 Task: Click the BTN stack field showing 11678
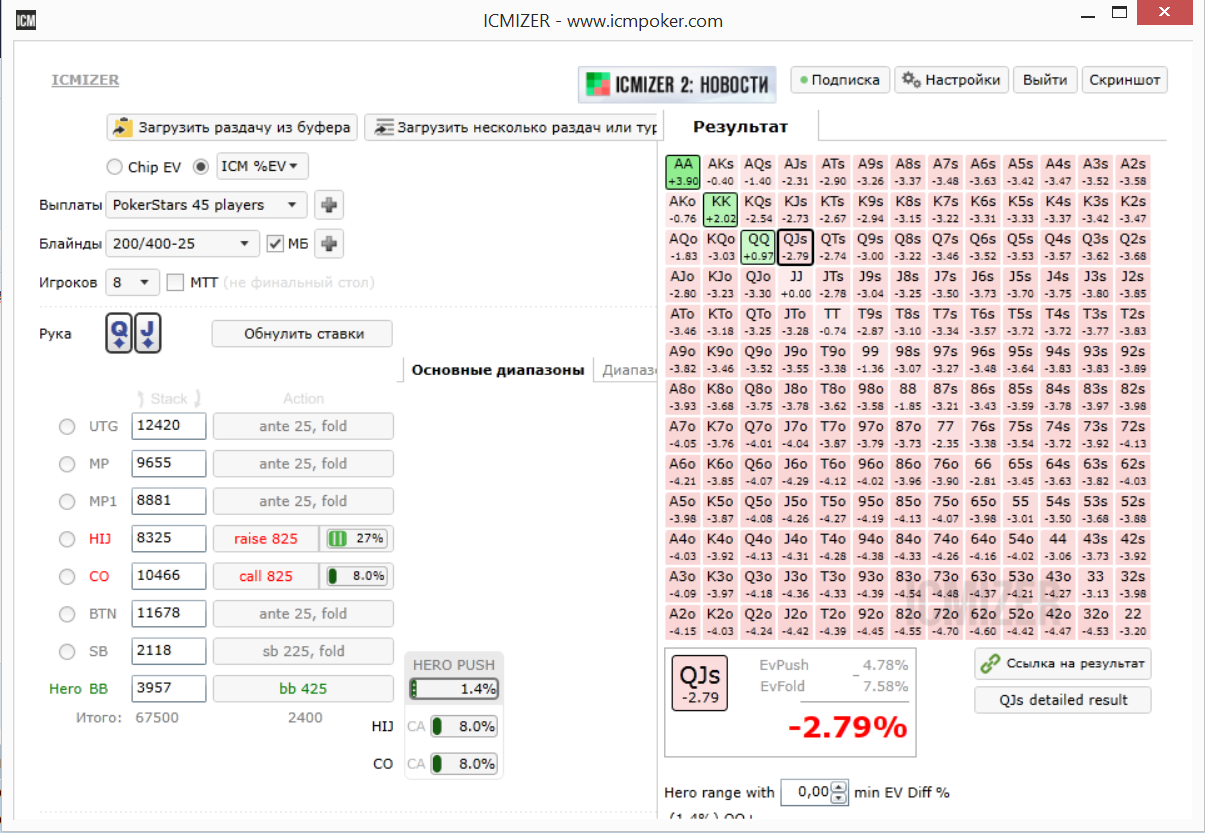click(169, 614)
